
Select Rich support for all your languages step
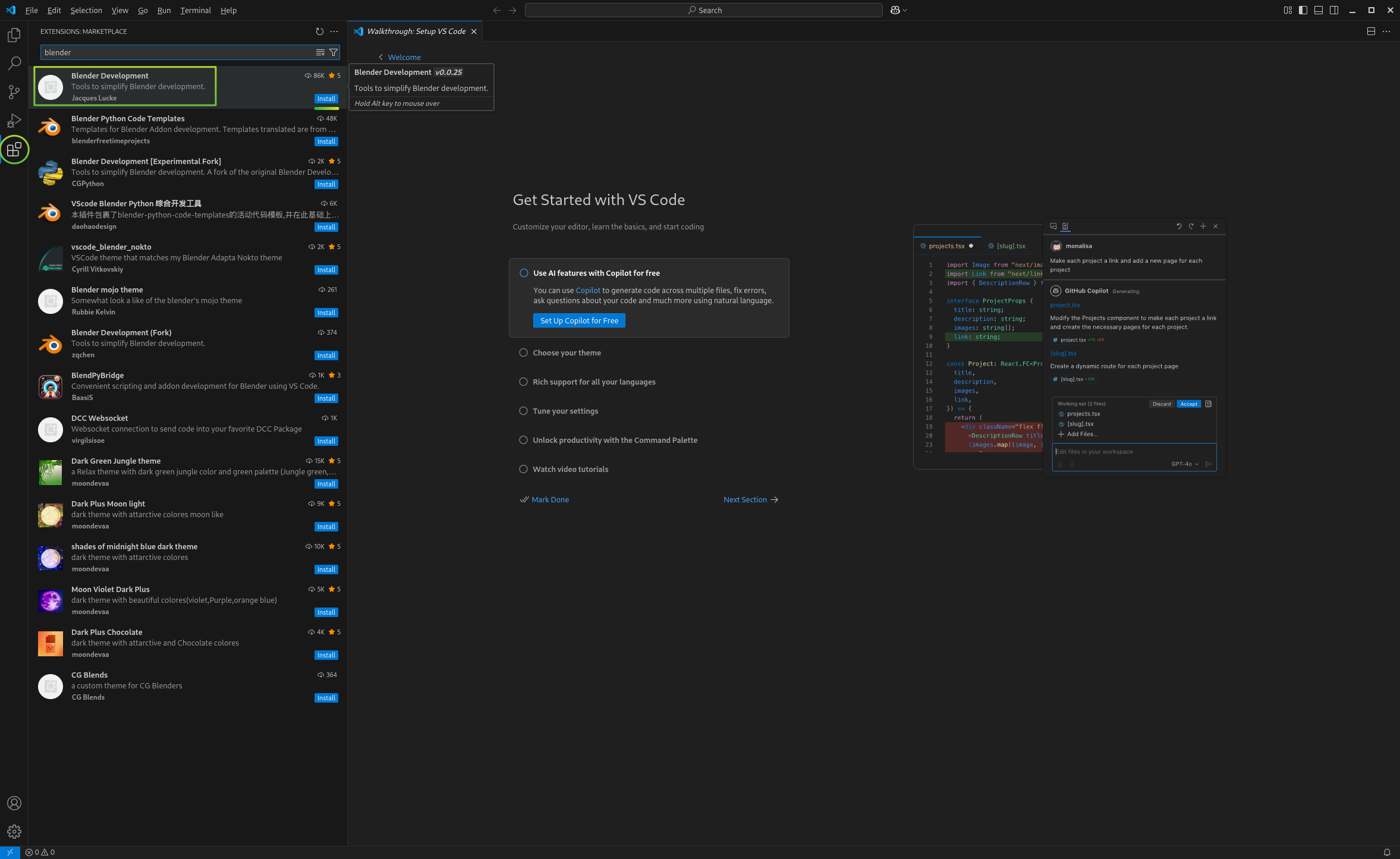tap(587, 382)
